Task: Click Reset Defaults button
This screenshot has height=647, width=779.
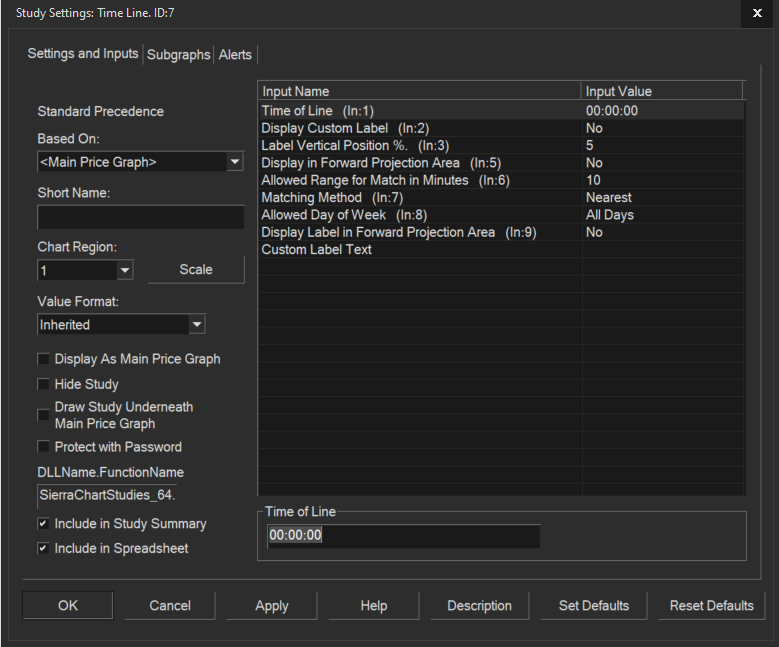Action: tap(712, 605)
